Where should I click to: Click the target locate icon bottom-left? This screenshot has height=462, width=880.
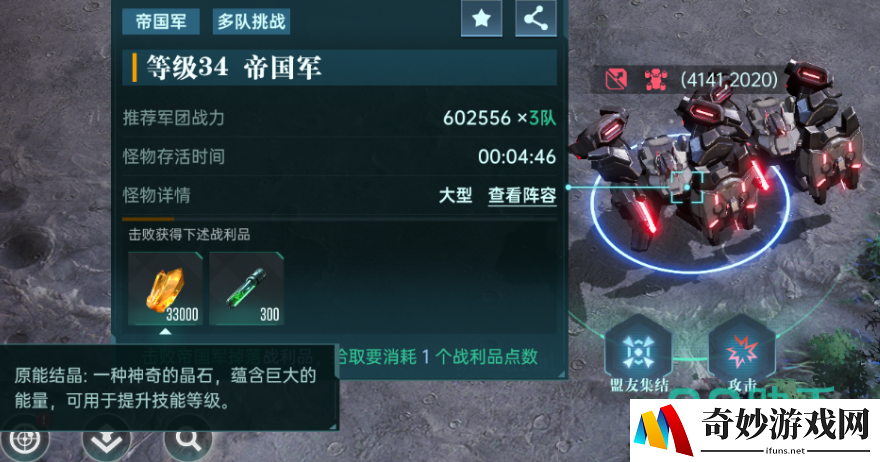coord(25,442)
